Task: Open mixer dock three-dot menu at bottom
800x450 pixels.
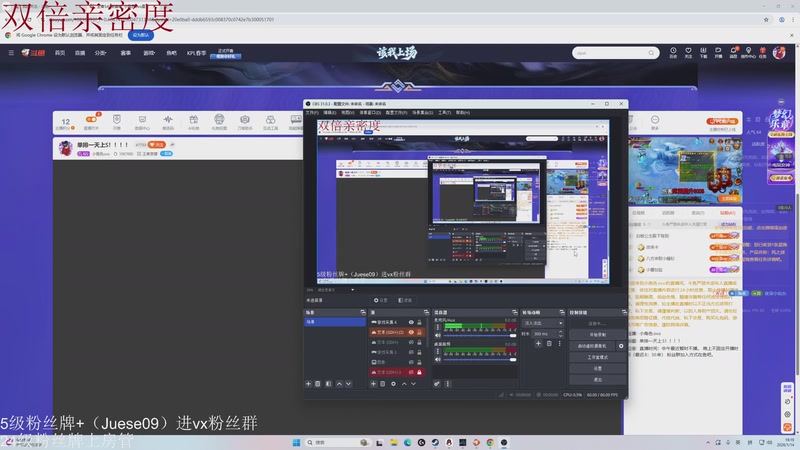Action: point(448,384)
